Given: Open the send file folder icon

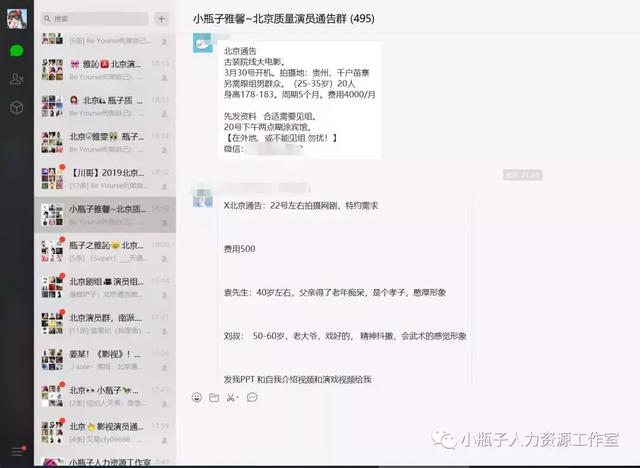Looking at the screenshot, I should pos(214,397).
